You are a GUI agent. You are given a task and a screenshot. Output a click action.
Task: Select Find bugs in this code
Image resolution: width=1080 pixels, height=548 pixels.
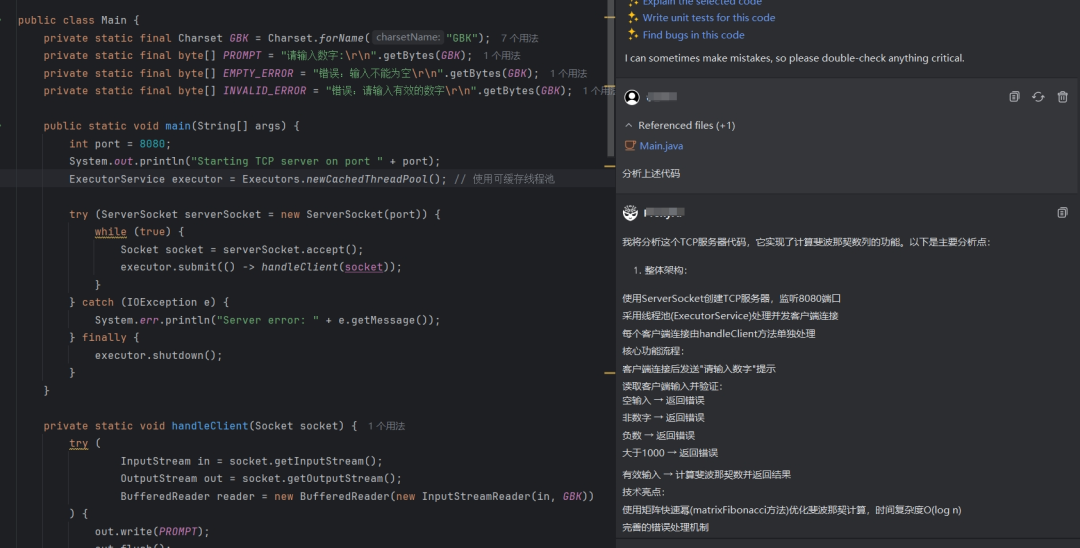tap(693, 35)
